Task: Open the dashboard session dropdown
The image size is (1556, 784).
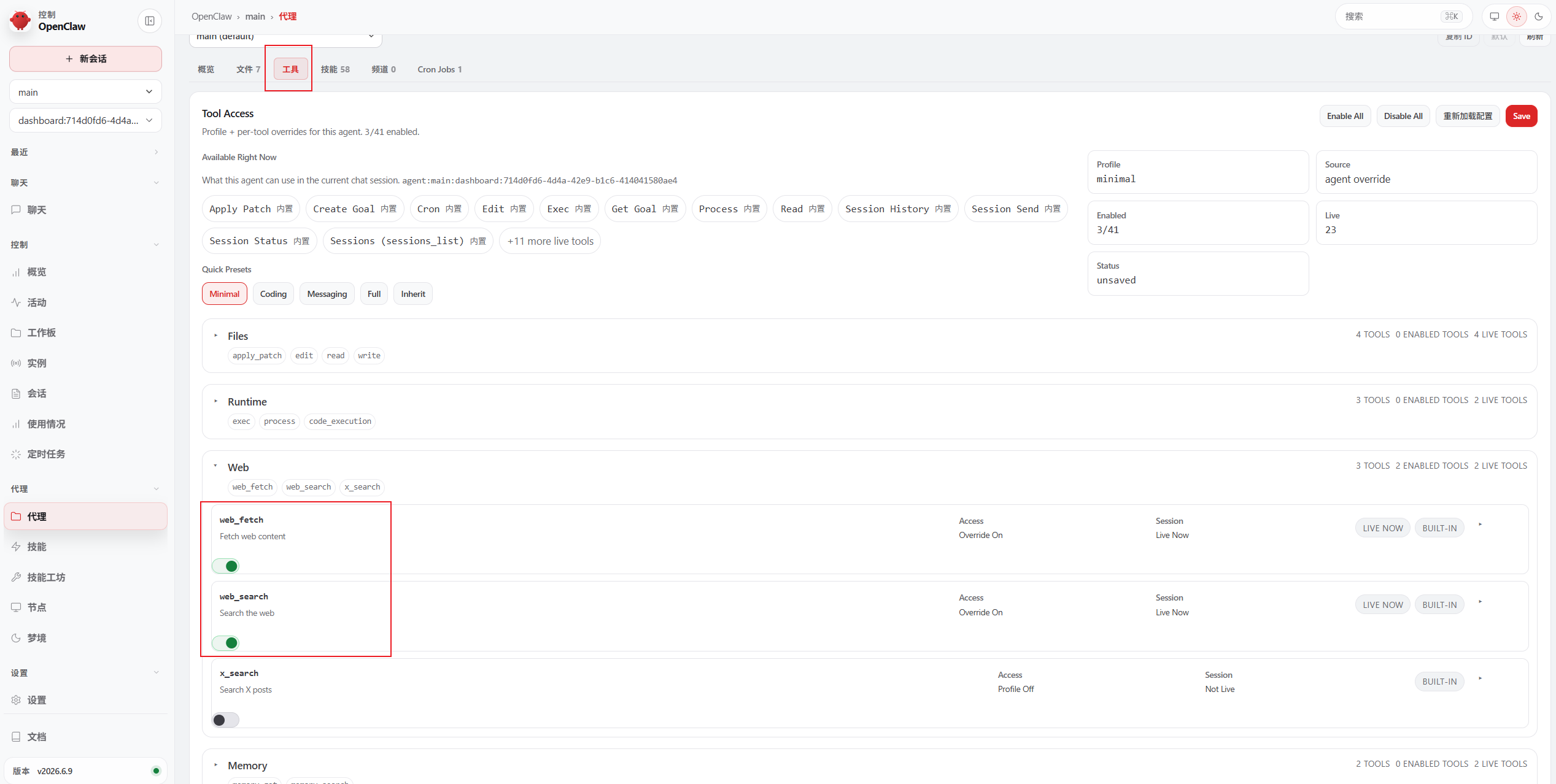Action: [85, 120]
